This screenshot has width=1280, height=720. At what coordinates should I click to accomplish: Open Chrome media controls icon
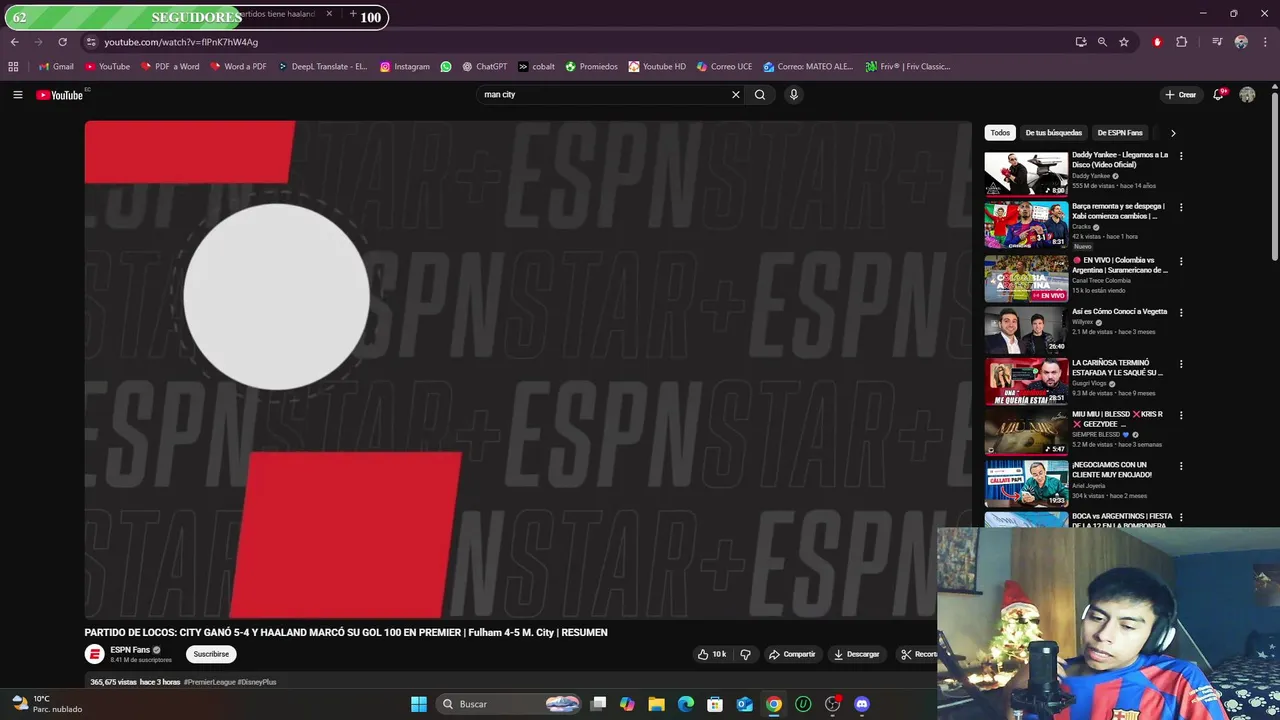pyautogui.click(x=1217, y=42)
